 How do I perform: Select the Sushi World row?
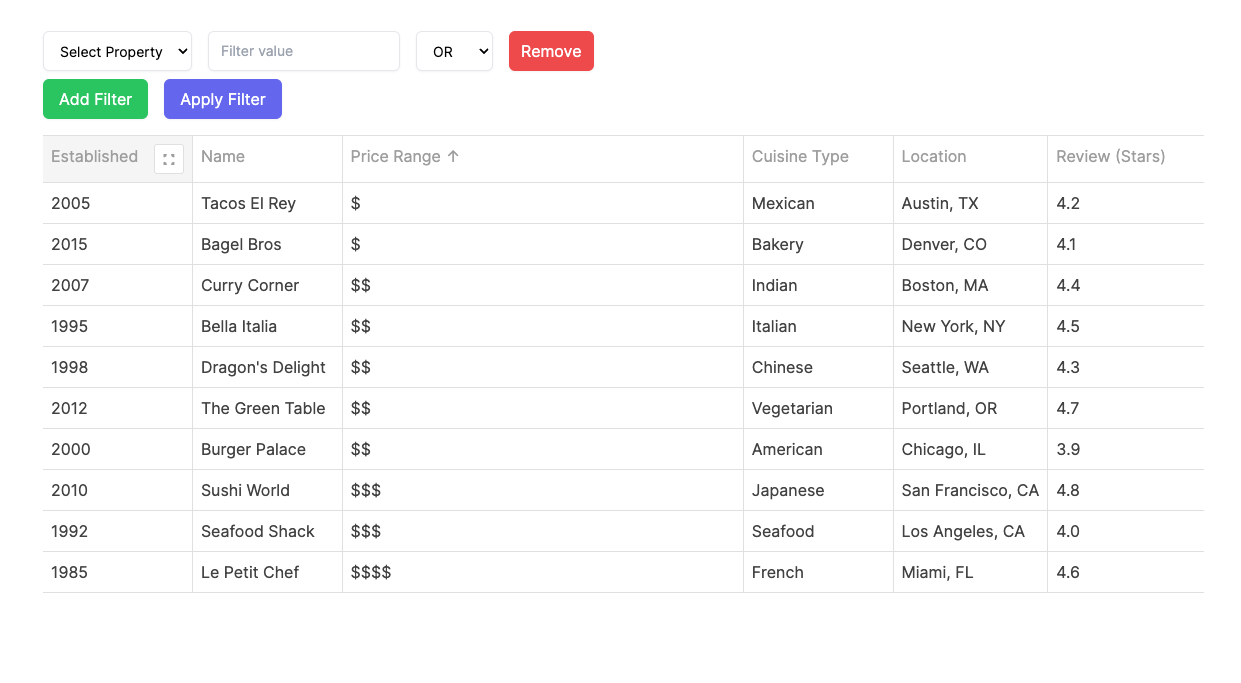[245, 490]
